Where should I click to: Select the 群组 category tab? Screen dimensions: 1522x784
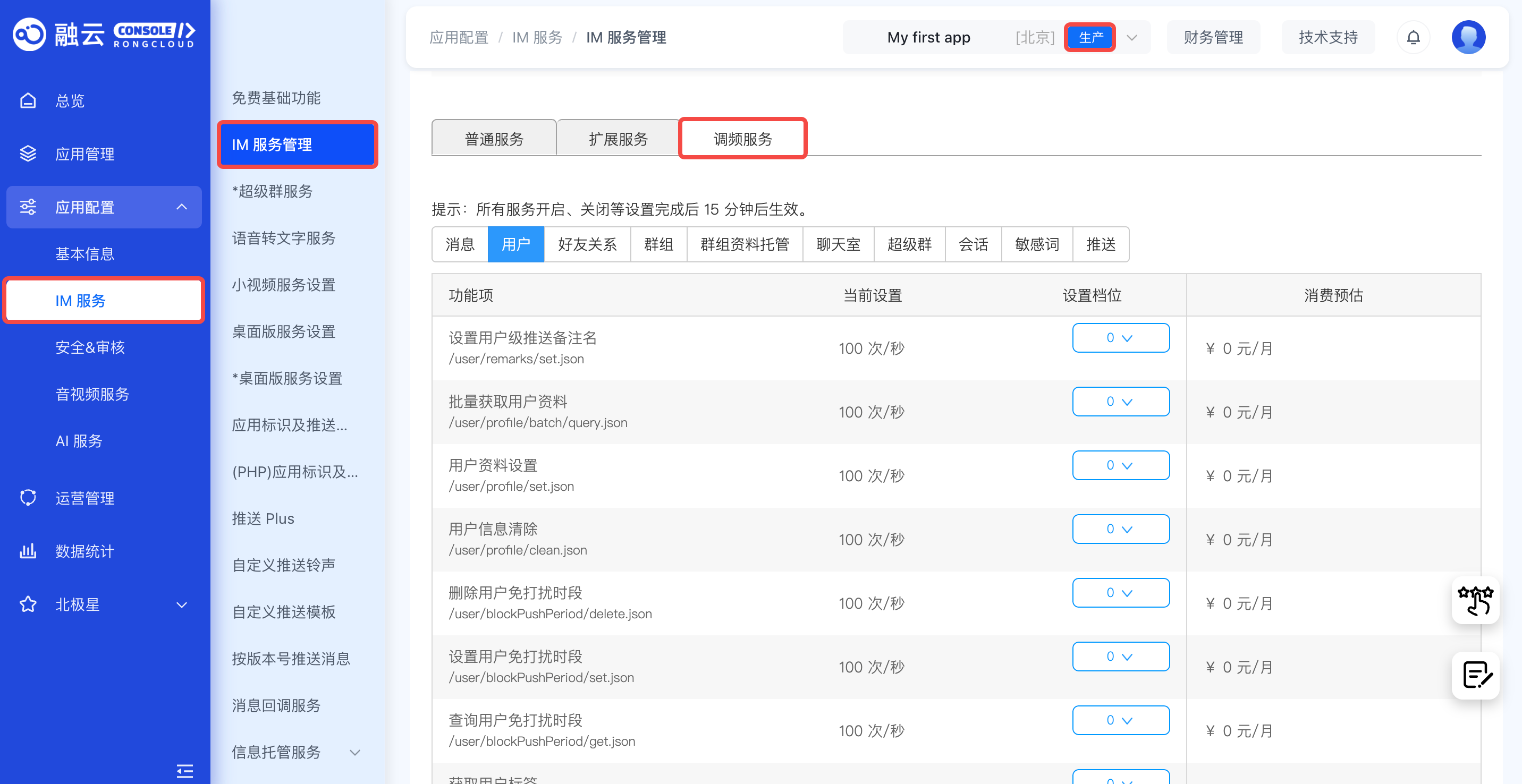click(x=658, y=244)
